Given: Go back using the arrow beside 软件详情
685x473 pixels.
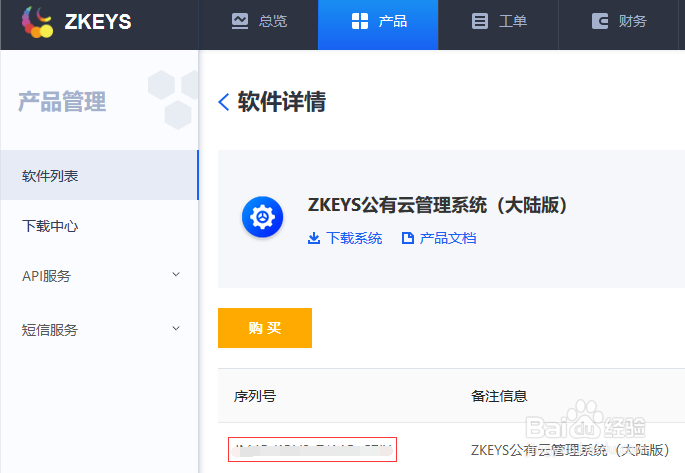Looking at the screenshot, I should [x=224, y=102].
